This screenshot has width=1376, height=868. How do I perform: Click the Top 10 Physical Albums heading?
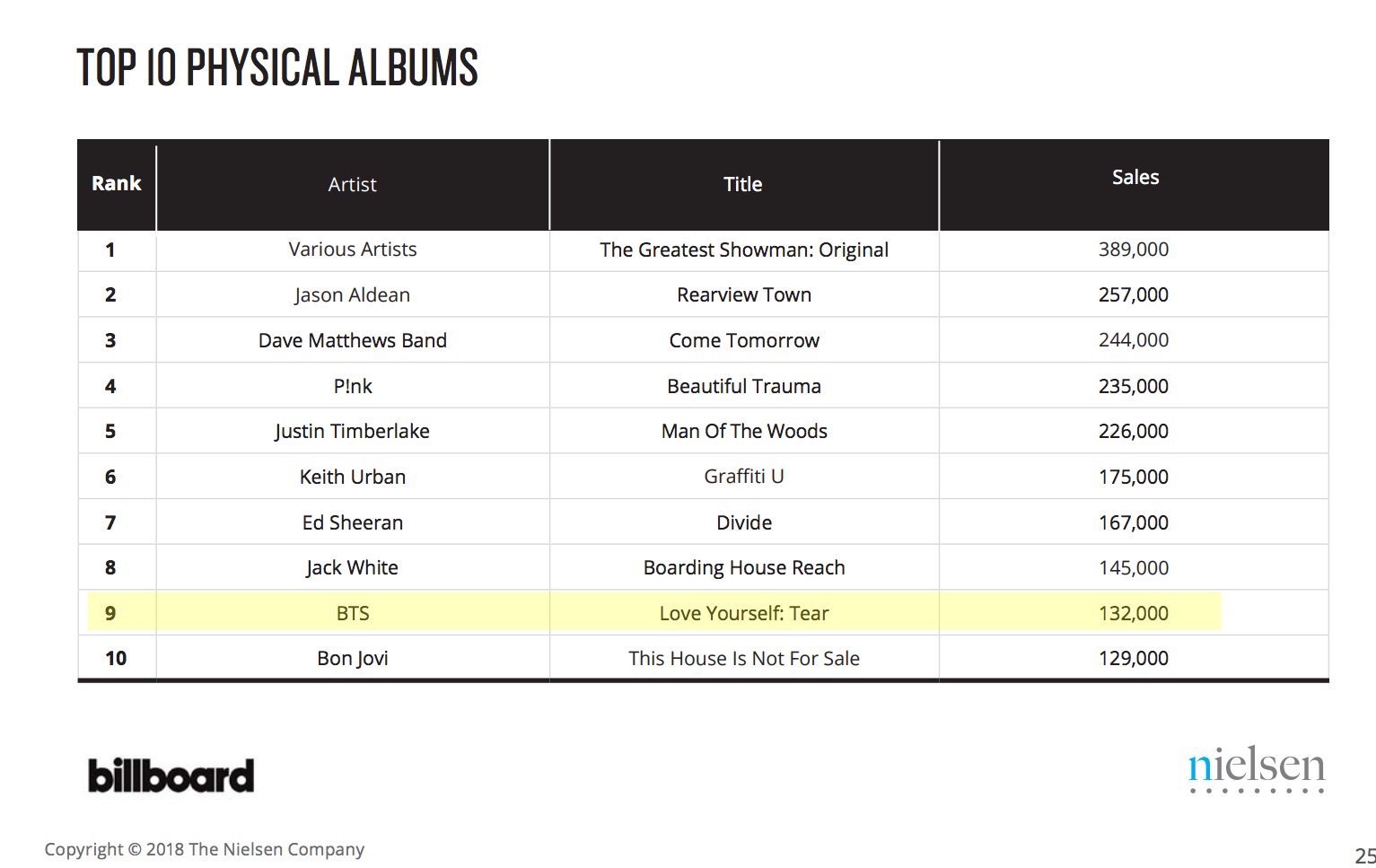277,68
